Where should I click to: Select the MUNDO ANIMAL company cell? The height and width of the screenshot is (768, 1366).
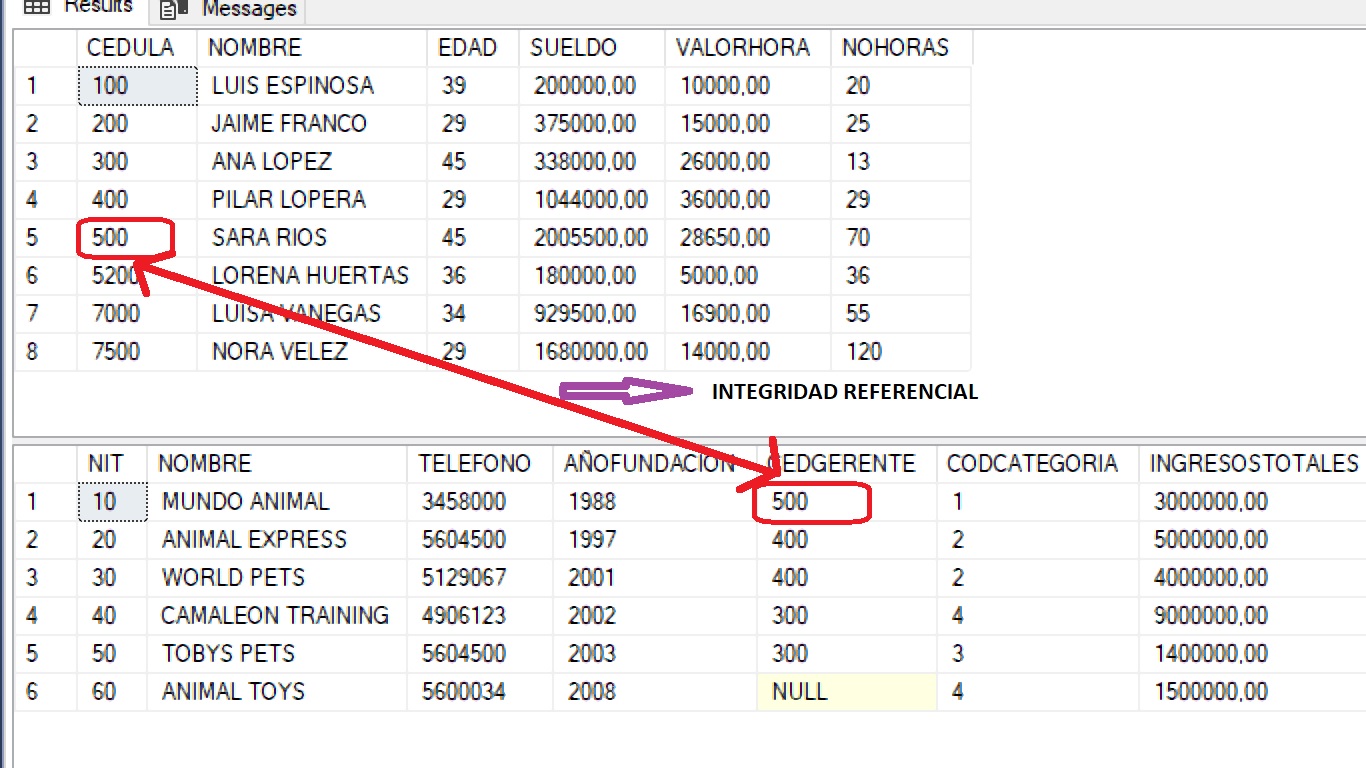point(277,502)
